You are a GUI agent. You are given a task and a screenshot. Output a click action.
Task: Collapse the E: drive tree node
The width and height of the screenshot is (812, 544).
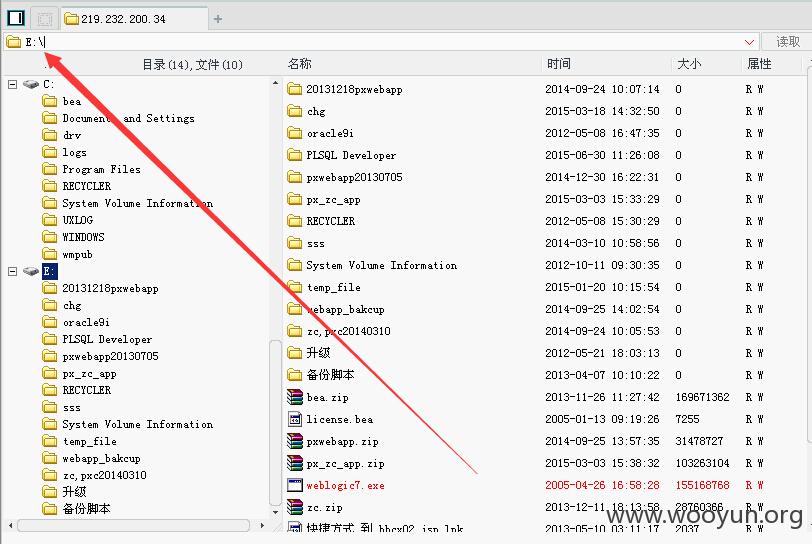pos(12,271)
